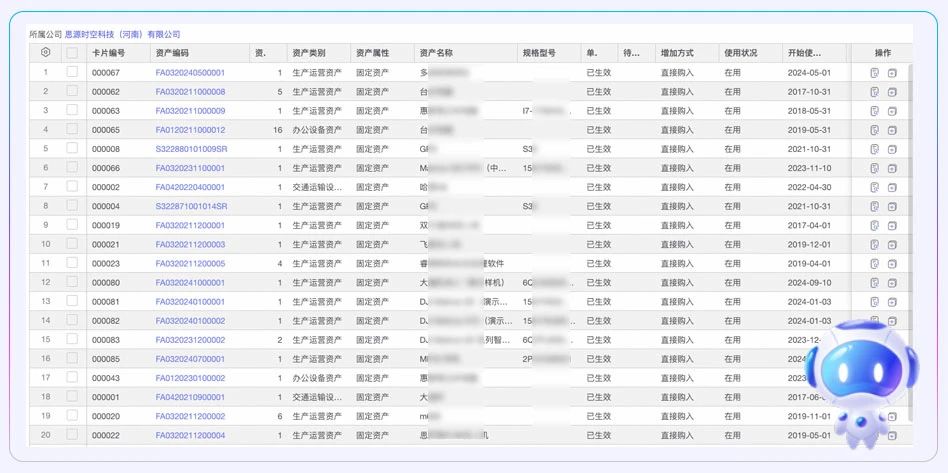Click 办公设备资产 in row of card 000043
The width and height of the screenshot is (948, 473).
pos(317,378)
